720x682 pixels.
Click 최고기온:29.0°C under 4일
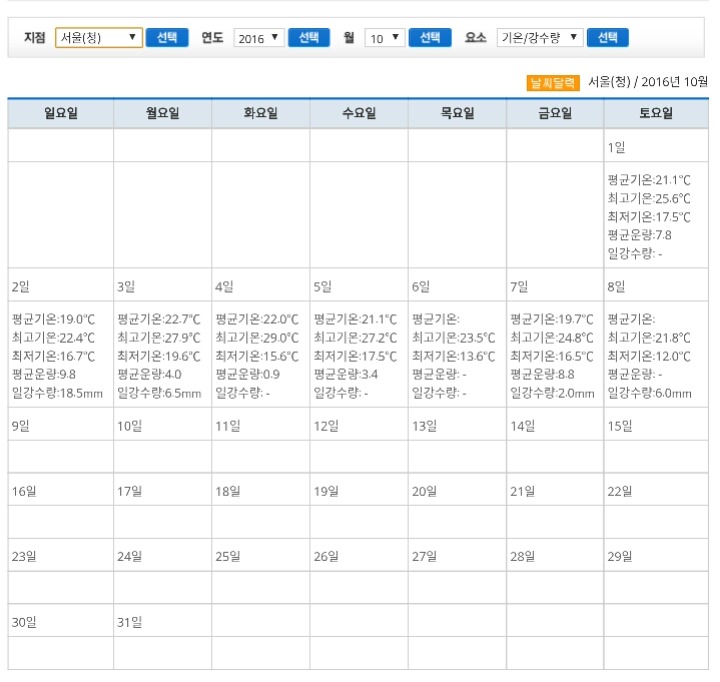pos(257,338)
